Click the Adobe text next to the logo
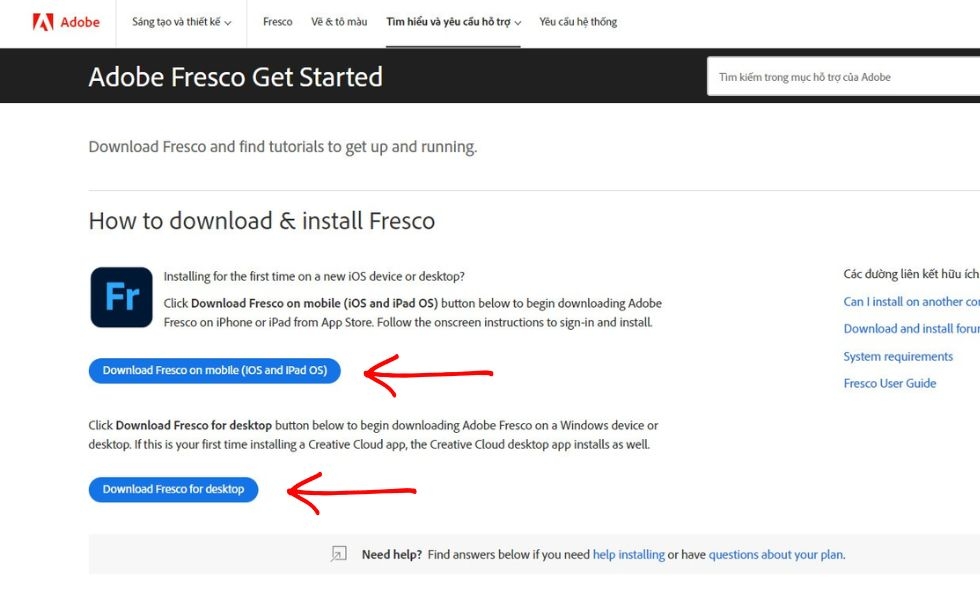980x600 pixels. click(78, 21)
